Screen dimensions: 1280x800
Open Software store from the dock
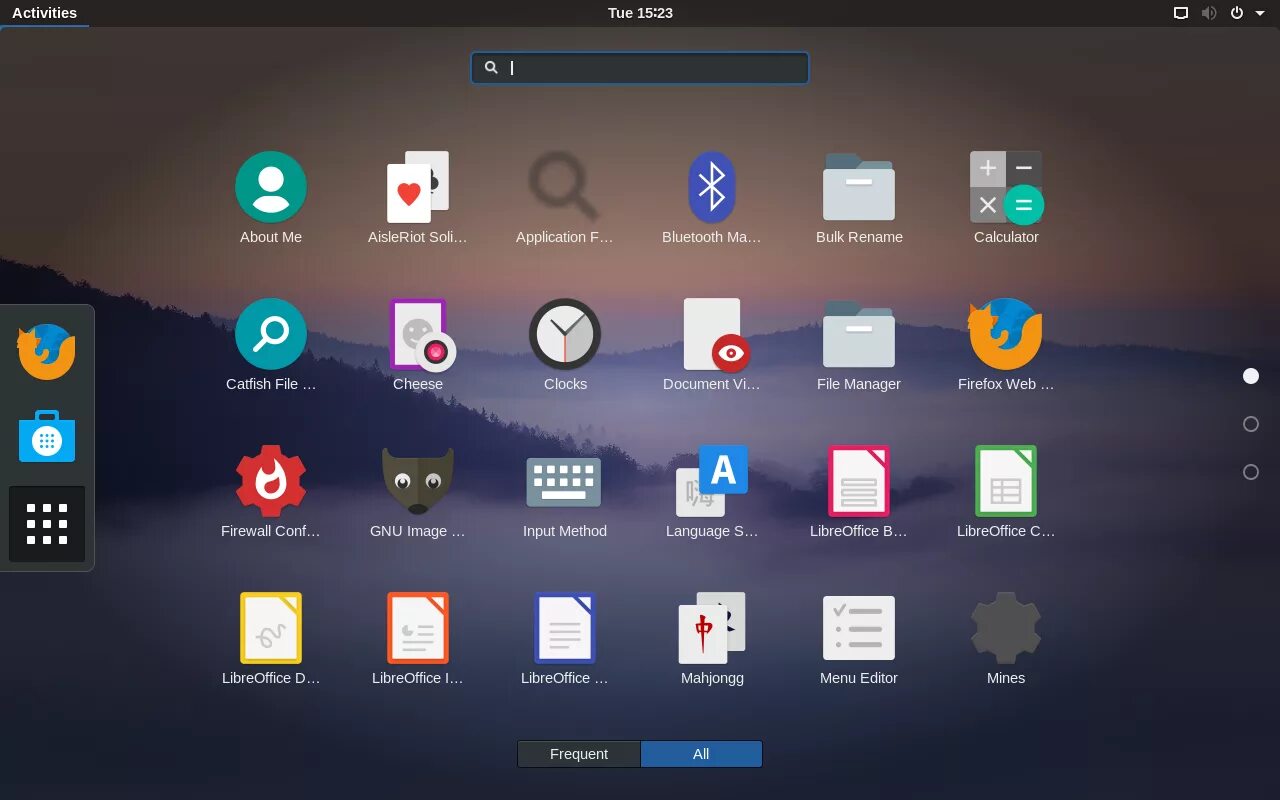click(47, 437)
